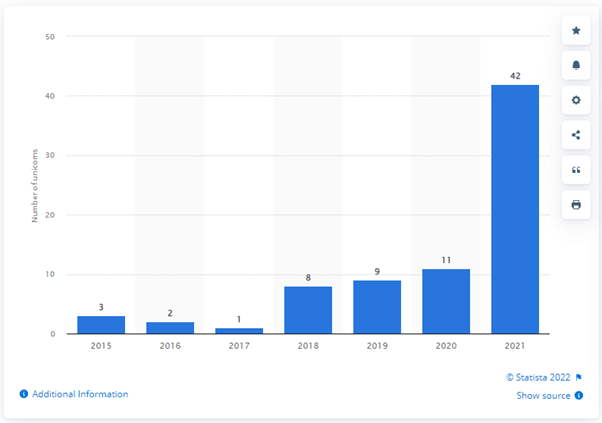Click the 2021 x-axis year label
The width and height of the screenshot is (602, 423).
tap(515, 346)
